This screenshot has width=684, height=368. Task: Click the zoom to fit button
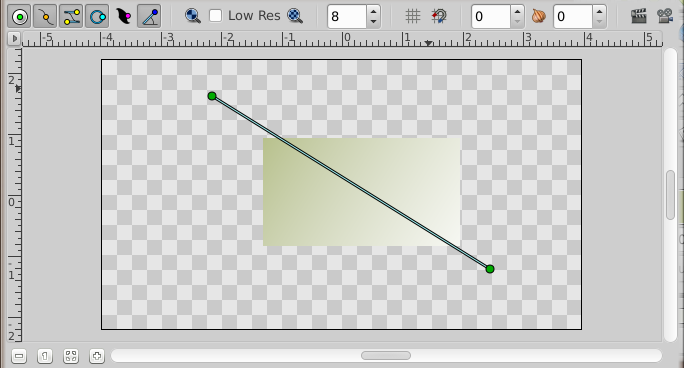click(x=71, y=356)
